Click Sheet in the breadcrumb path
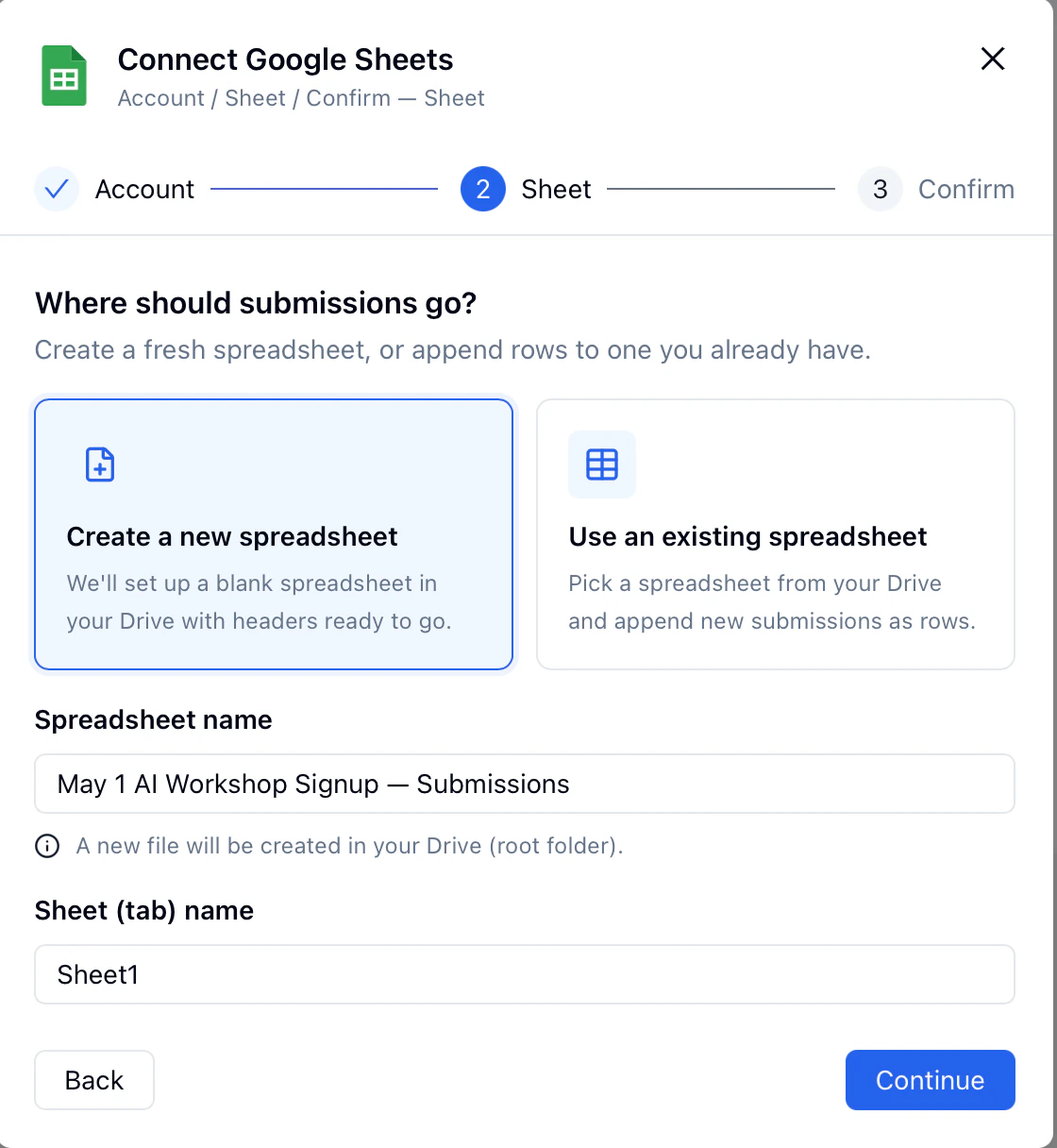The image size is (1057, 1148). 255,98
